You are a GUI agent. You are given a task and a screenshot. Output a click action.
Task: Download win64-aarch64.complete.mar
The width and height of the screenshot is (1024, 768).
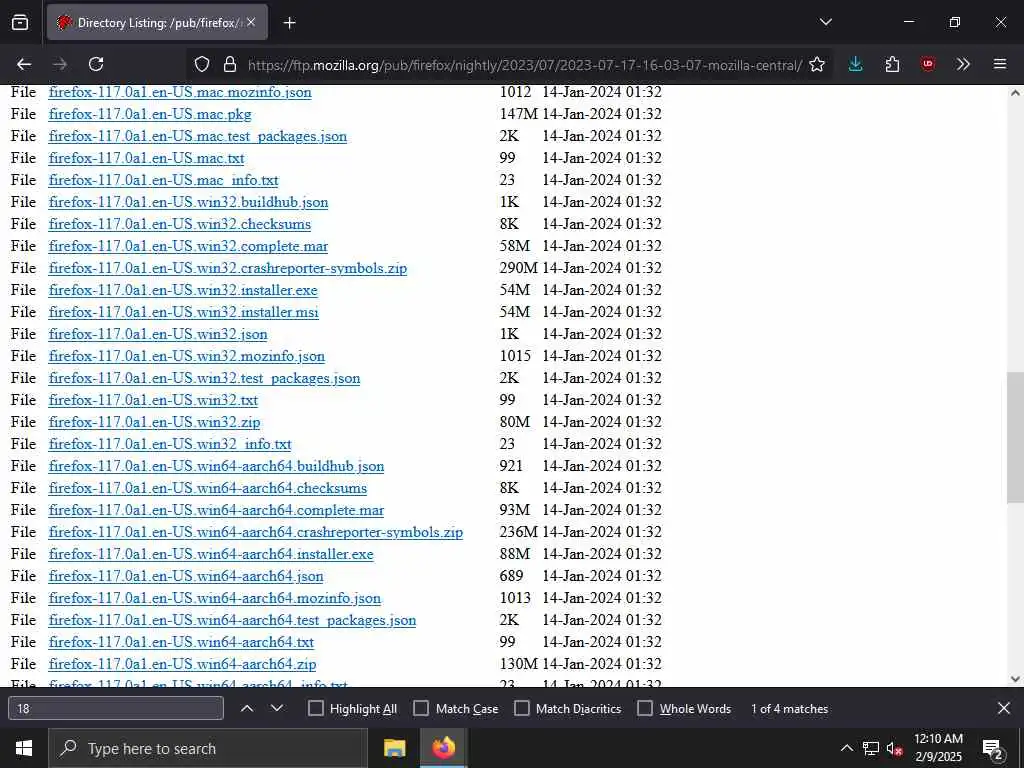coord(216,510)
